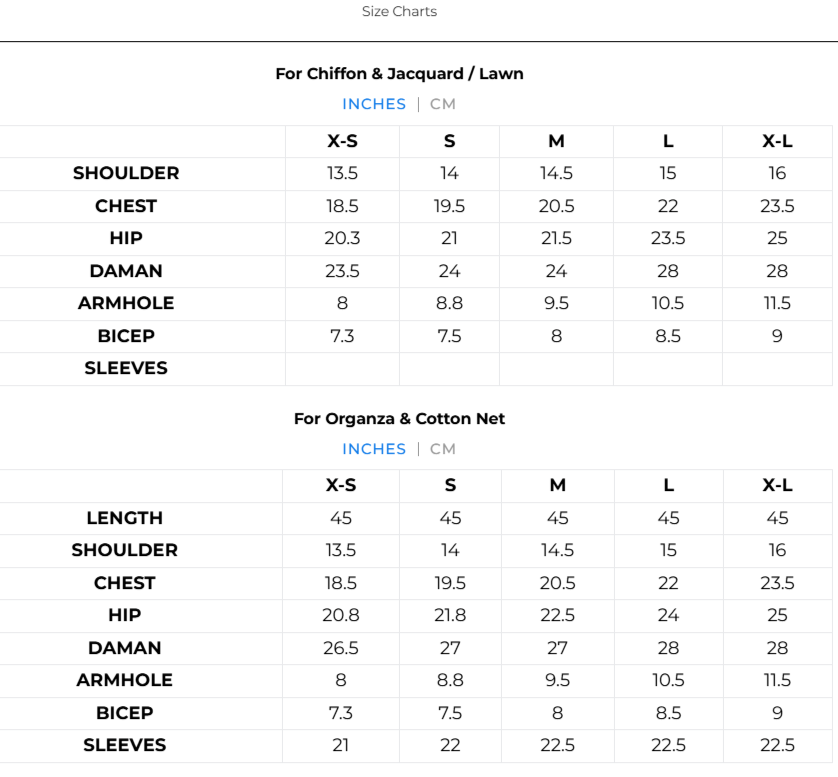The image size is (838, 777).
Task: Select the 20.8 hip measurement cell
Action: [x=341, y=615]
